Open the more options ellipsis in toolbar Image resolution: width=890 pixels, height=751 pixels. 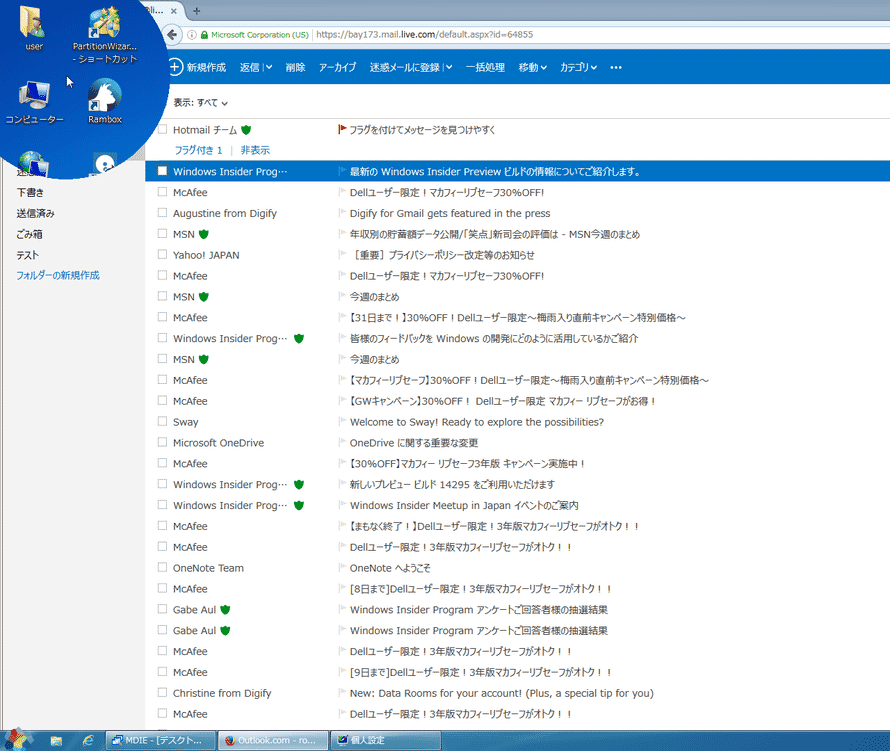[x=616, y=68]
